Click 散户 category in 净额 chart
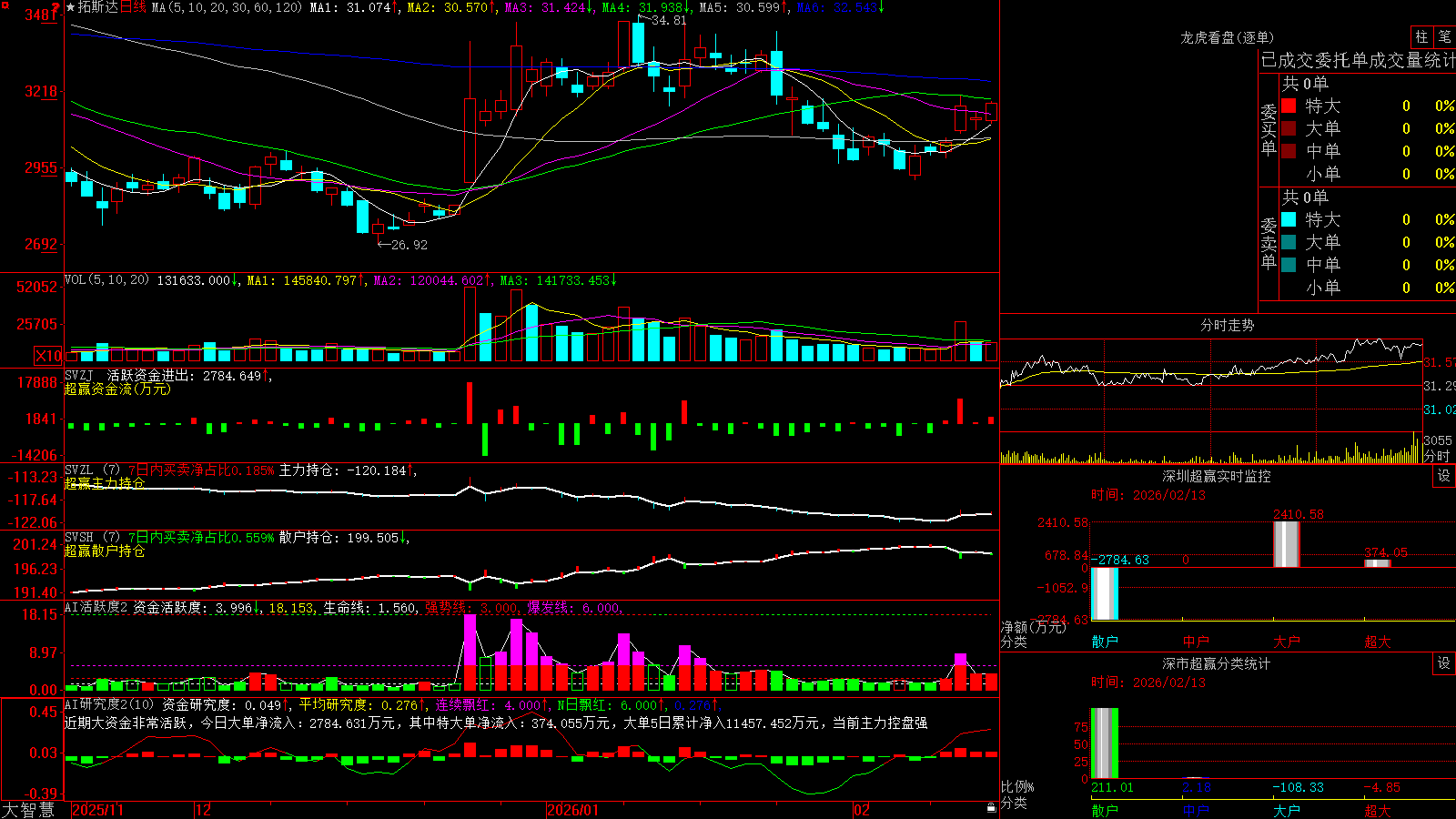 pos(1105,642)
